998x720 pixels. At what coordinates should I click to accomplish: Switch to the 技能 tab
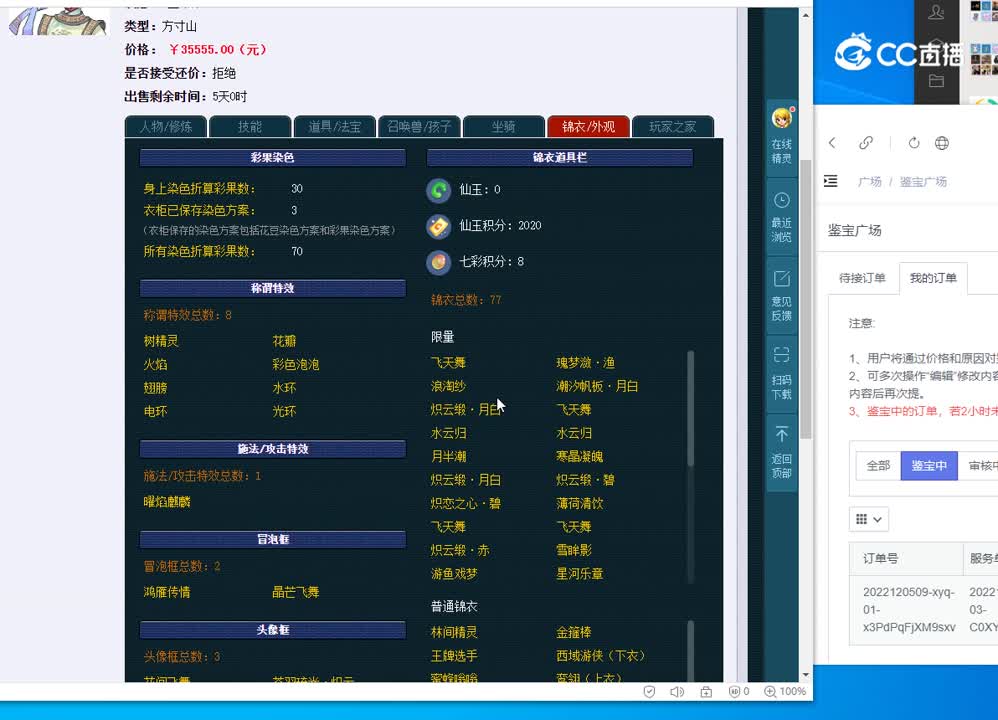point(250,127)
